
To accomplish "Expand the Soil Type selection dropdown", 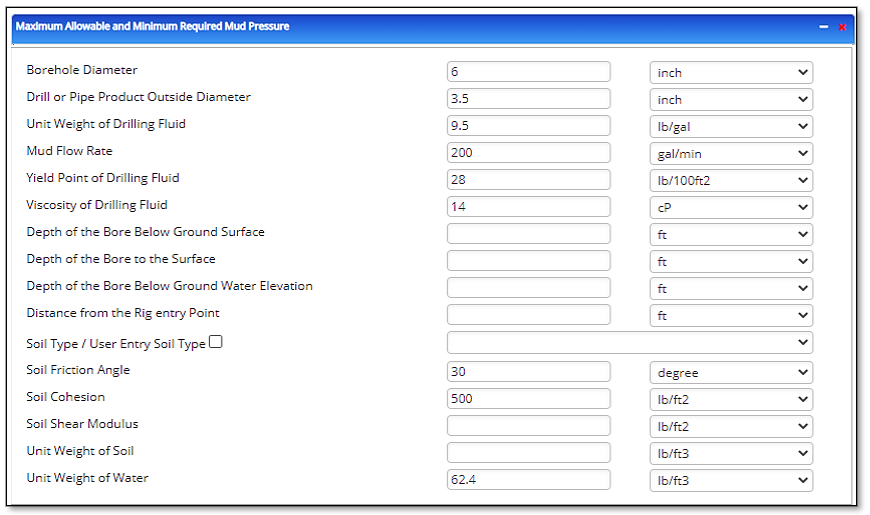I will point(629,343).
